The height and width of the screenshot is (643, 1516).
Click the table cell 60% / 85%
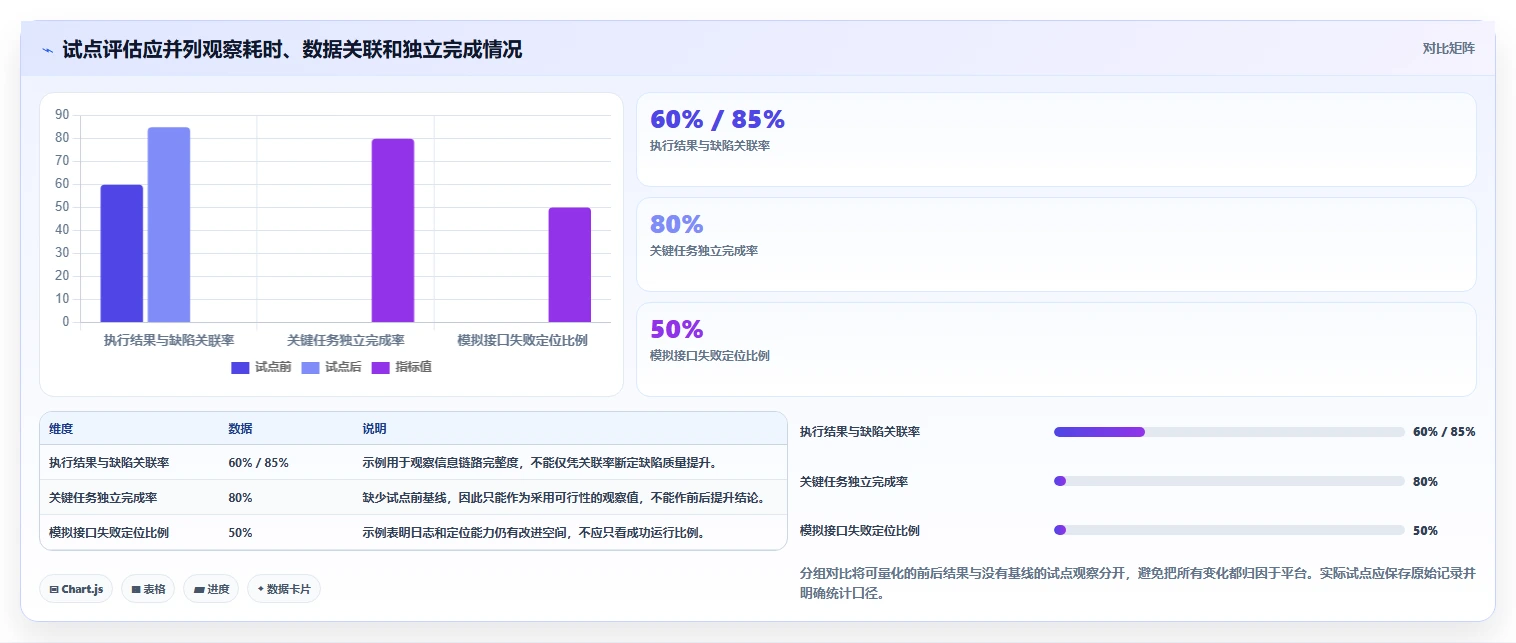click(x=258, y=463)
